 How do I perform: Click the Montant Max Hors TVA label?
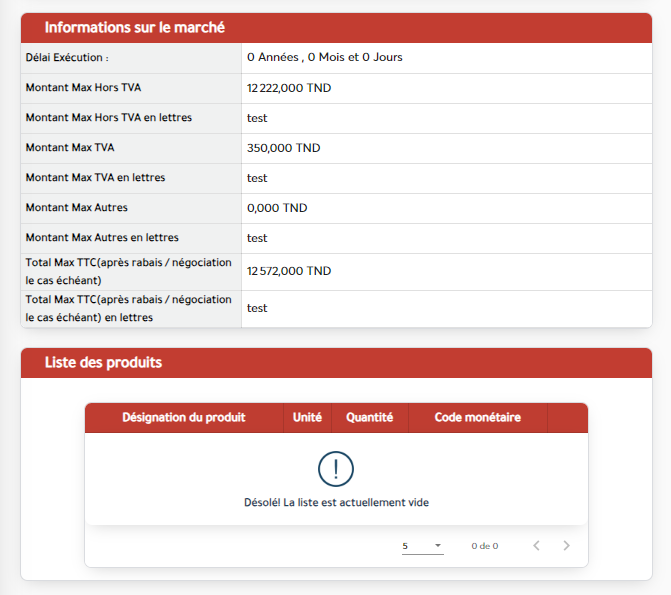[x=83, y=88]
